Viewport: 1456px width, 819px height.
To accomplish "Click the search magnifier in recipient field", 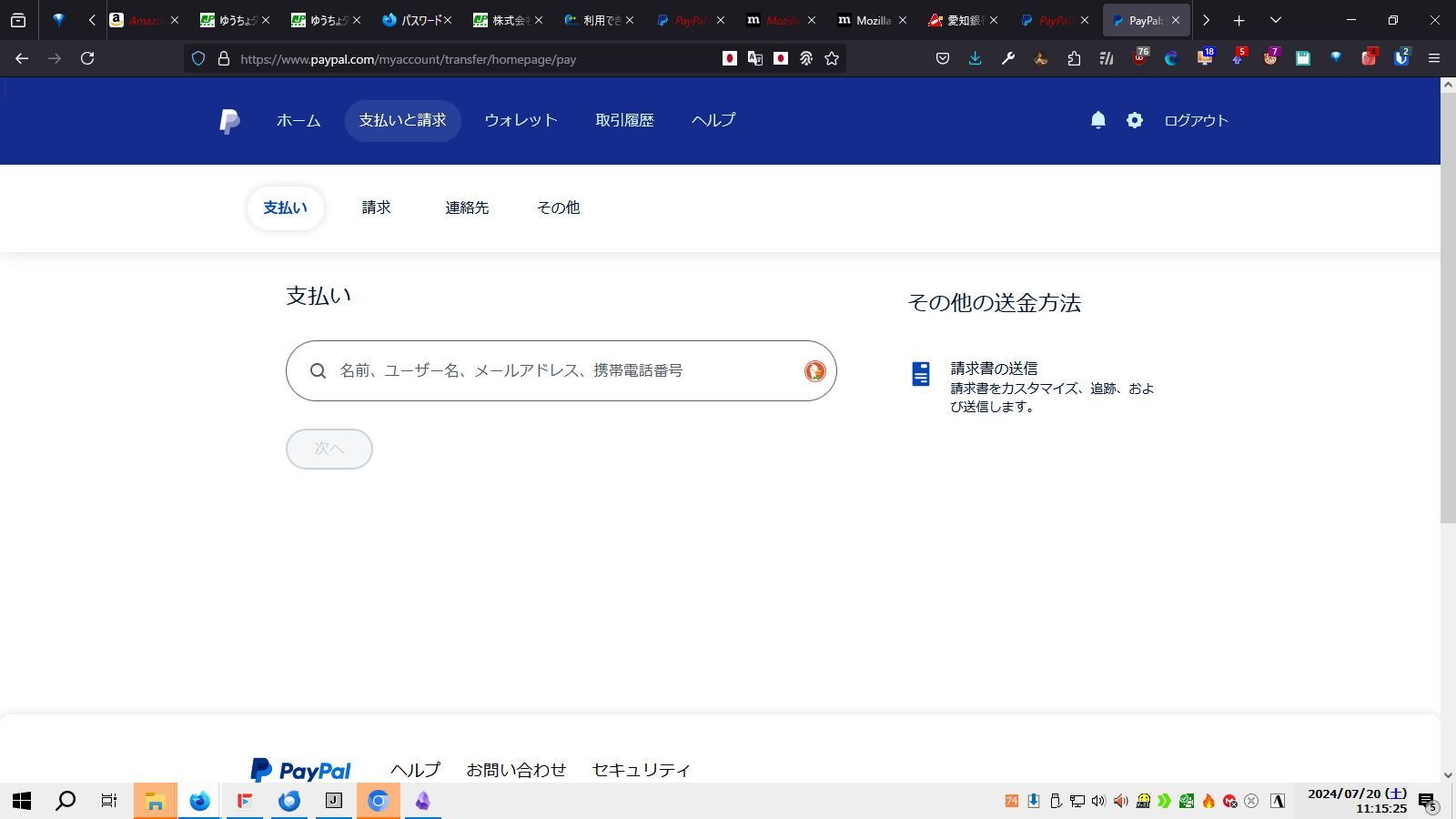I will click(318, 370).
